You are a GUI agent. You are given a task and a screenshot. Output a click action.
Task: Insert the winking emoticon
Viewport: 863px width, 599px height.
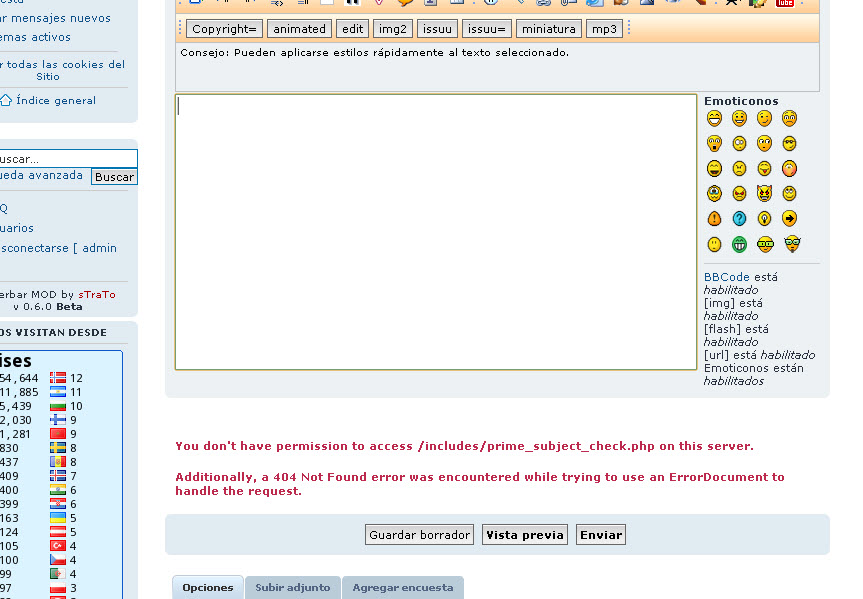click(764, 118)
